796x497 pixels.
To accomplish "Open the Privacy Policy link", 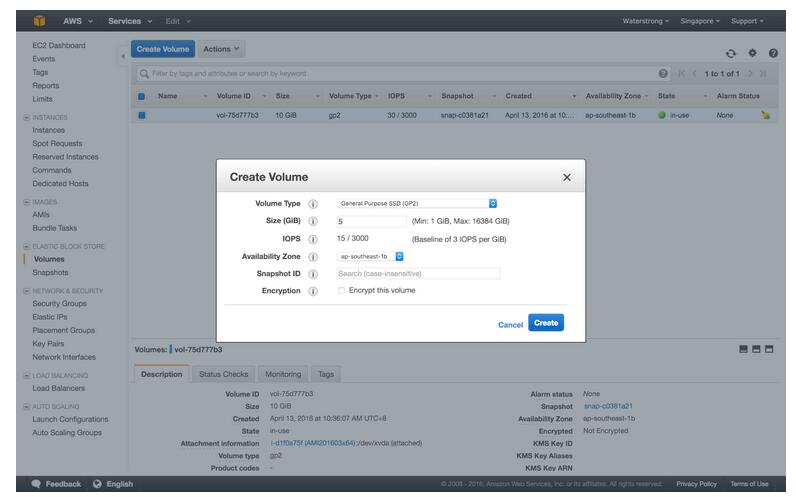I will 696,484.
